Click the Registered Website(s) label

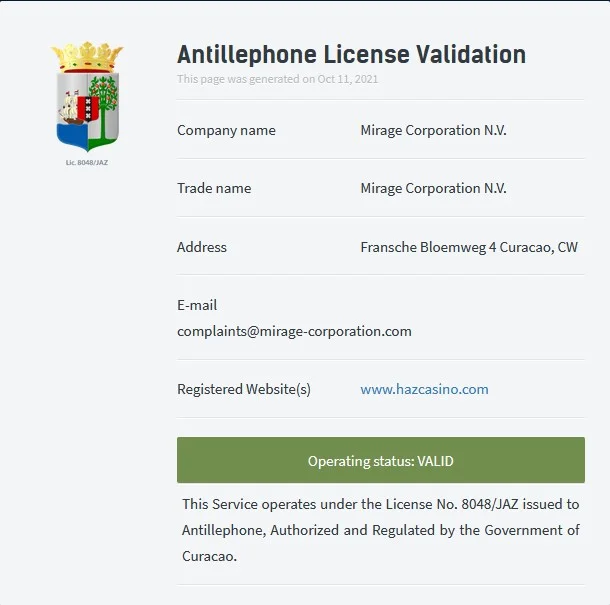pos(244,389)
